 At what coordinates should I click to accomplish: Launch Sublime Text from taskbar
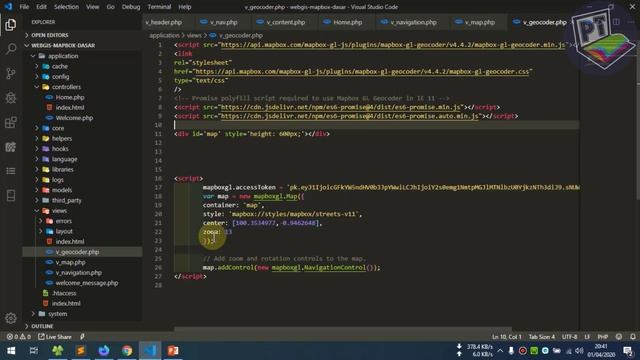click(x=81, y=351)
